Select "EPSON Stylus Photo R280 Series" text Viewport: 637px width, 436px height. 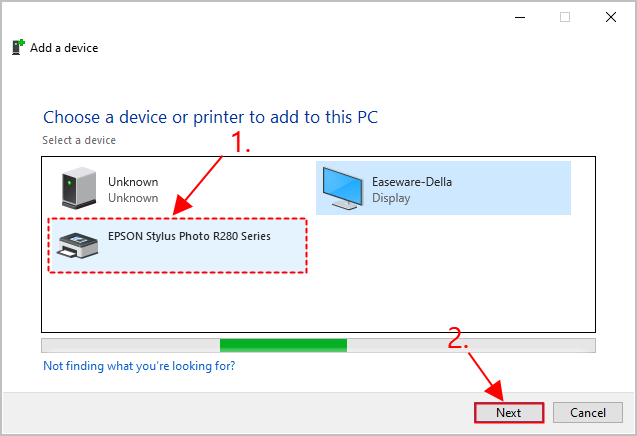189,236
